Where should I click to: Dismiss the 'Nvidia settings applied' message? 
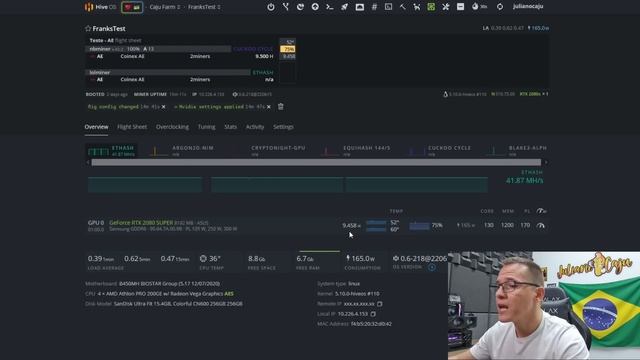point(269,107)
